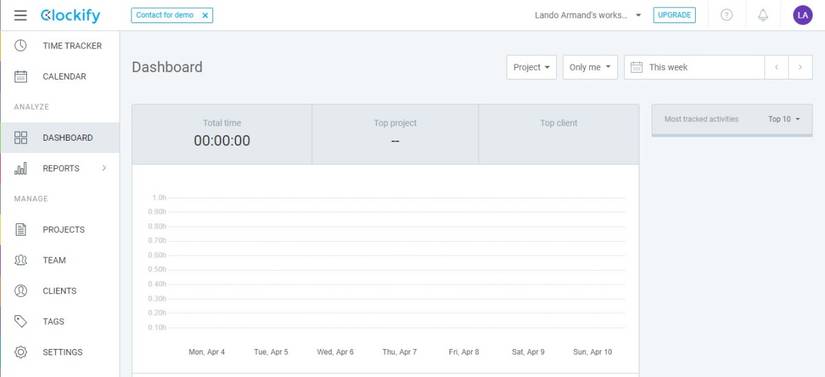Click the Reports bar chart icon

pos(21,168)
